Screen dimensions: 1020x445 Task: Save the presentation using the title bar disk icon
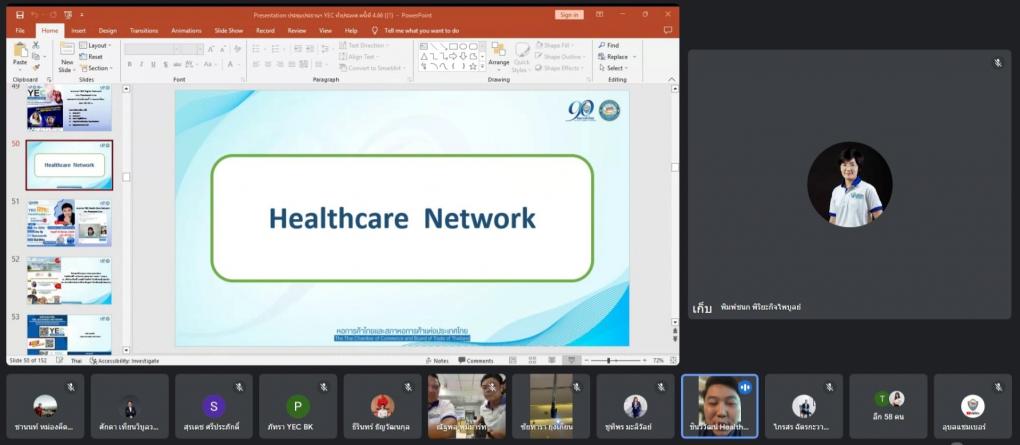(20, 14)
